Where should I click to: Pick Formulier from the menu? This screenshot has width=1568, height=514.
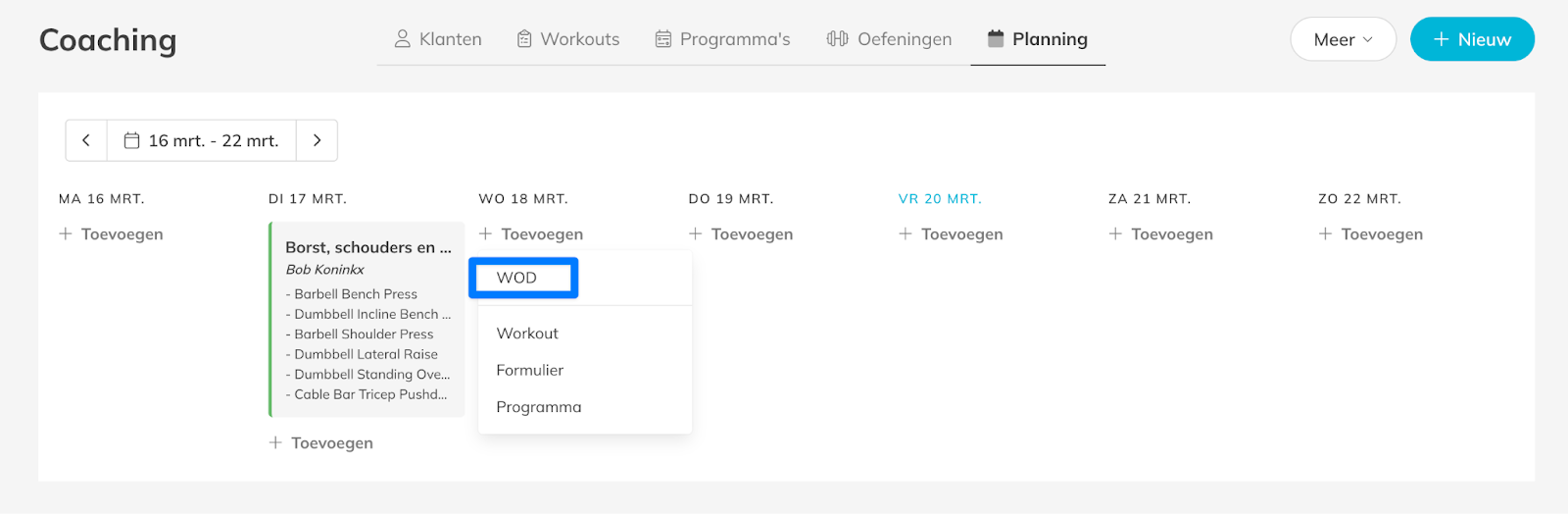[530, 370]
